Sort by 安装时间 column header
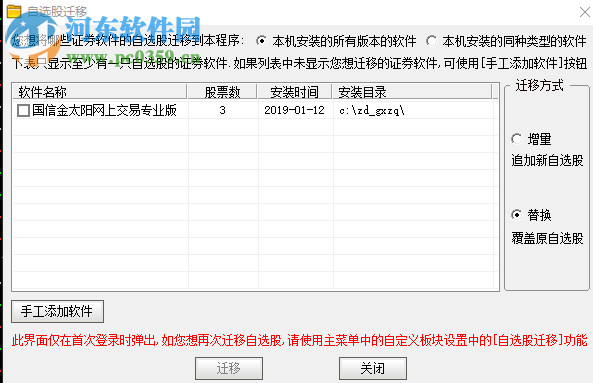 pos(295,92)
